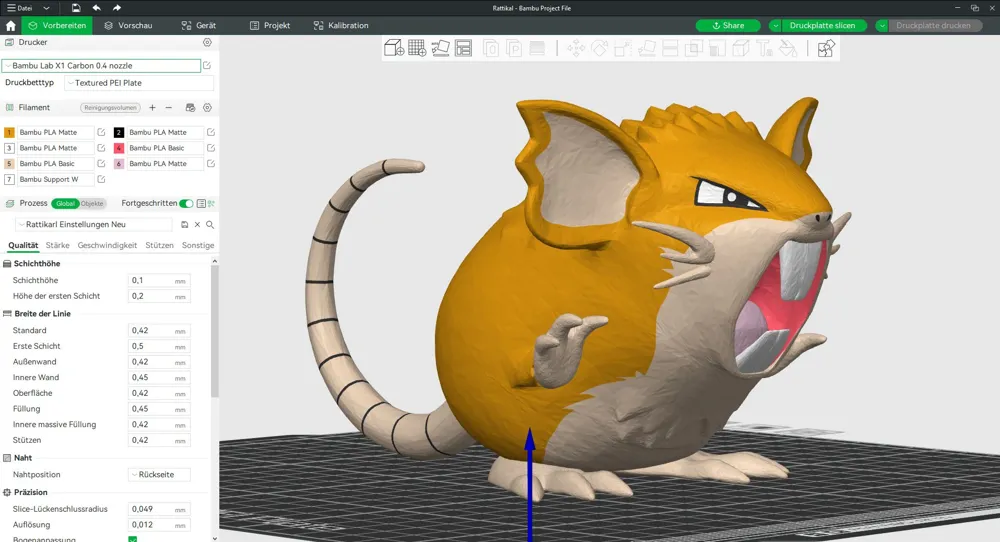Edit the Bambu Lab X1 Carbon printer preset
Image resolution: width=1000 pixels, height=542 pixels.
click(x=207, y=66)
